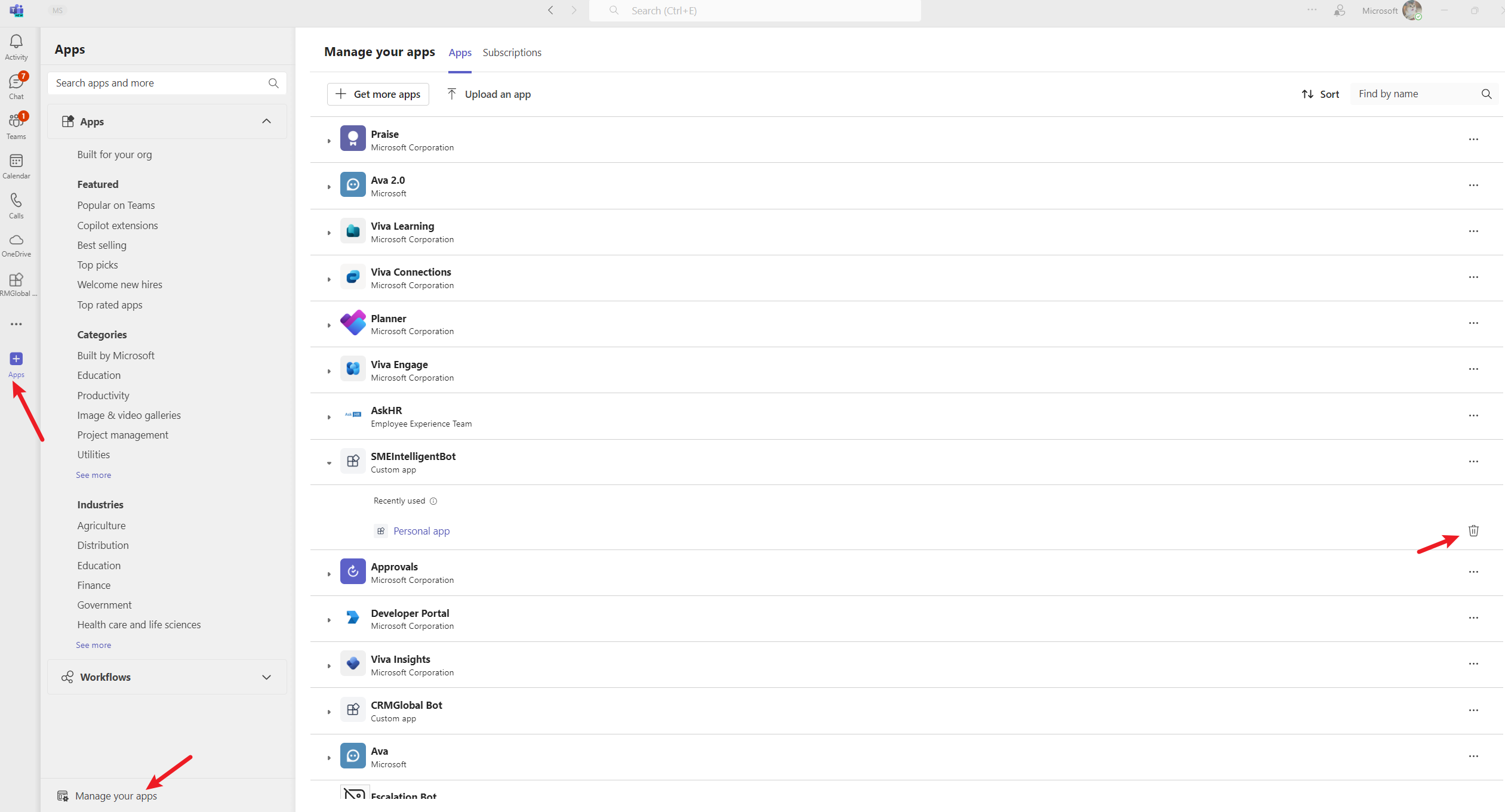Delete SMEIntelligentBot with trash icon

click(x=1473, y=530)
